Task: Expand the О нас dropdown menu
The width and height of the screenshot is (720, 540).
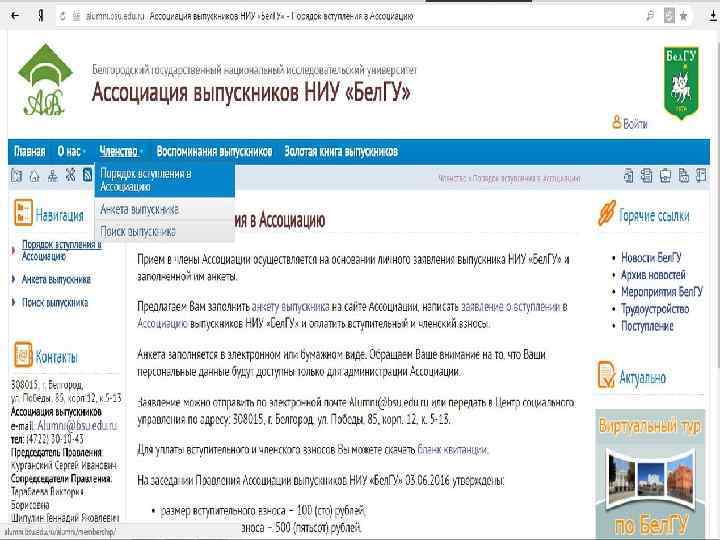Action: click(72, 152)
